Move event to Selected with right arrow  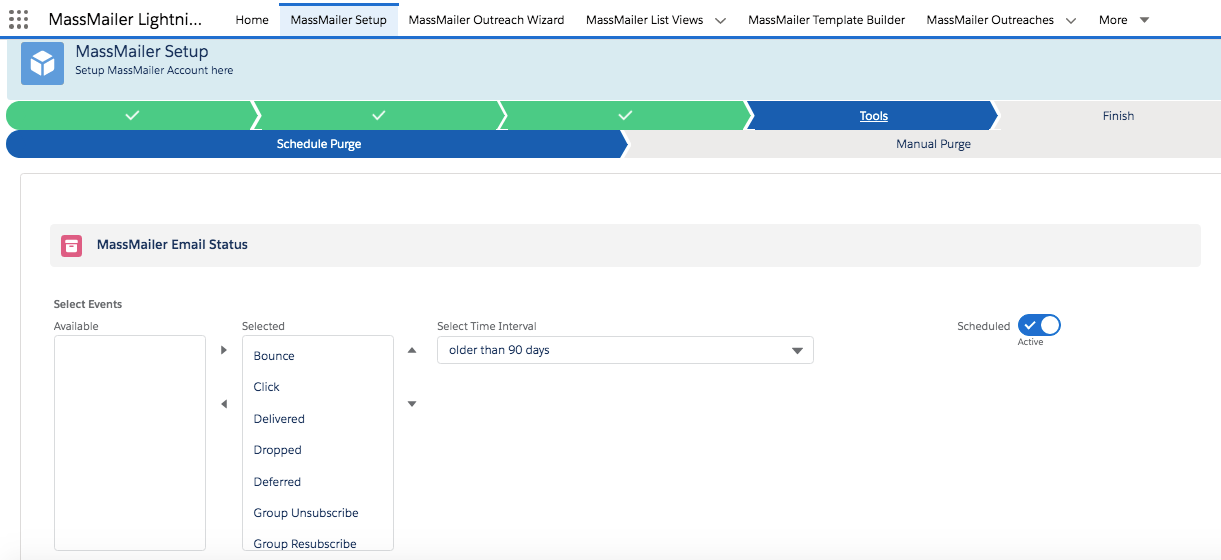click(224, 350)
